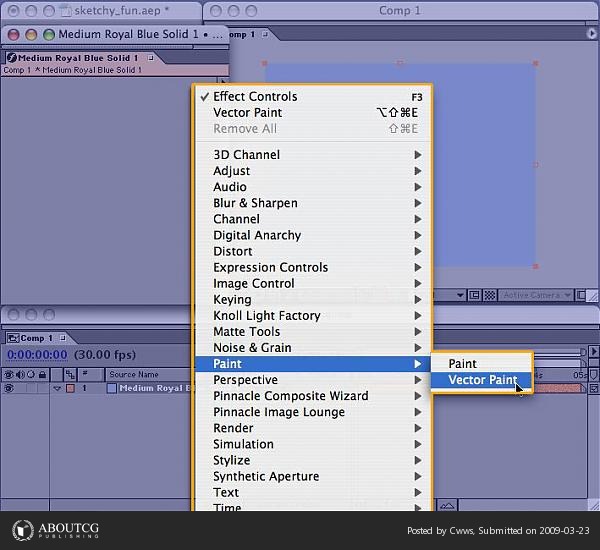This screenshot has height=550, width=600.
Task: Open the Audio effects submenu
Action: pyautogui.click(x=313, y=187)
